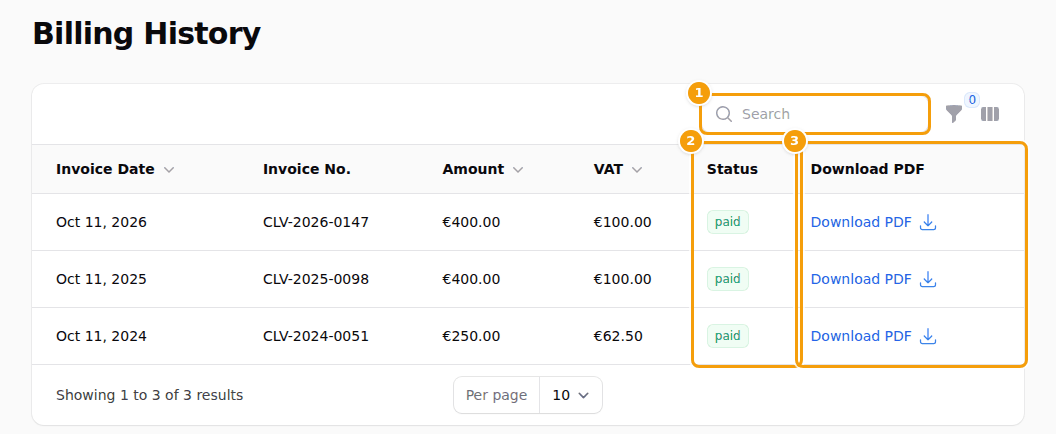Download PDF link for Oct 11, 2025 invoice
The width and height of the screenshot is (1056, 434).
(x=873, y=279)
